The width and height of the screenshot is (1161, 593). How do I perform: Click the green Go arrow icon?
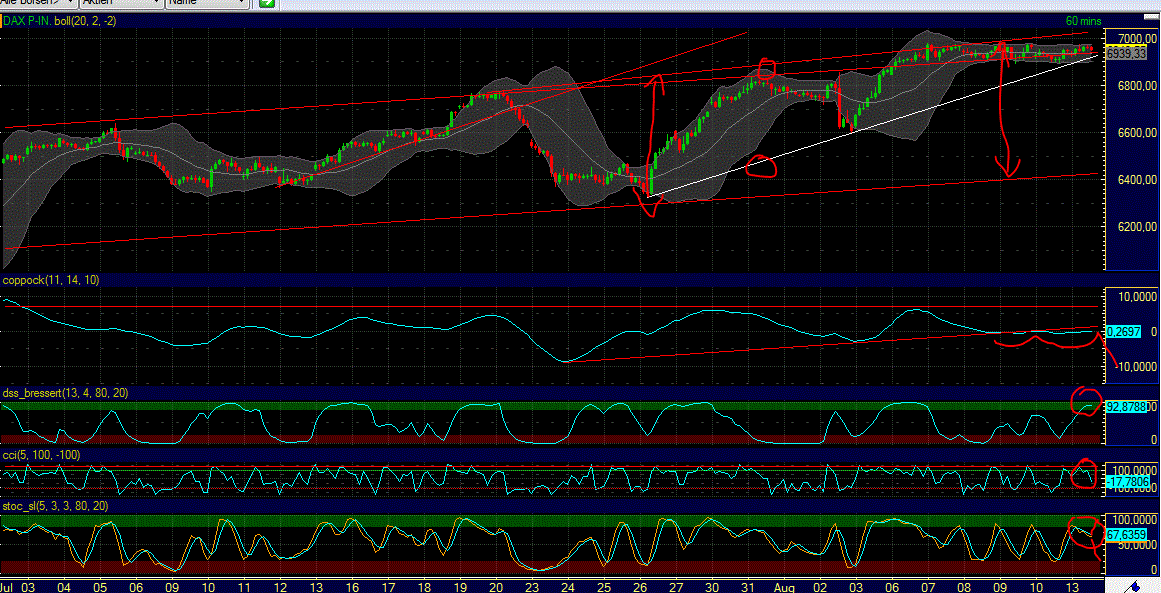263,5
